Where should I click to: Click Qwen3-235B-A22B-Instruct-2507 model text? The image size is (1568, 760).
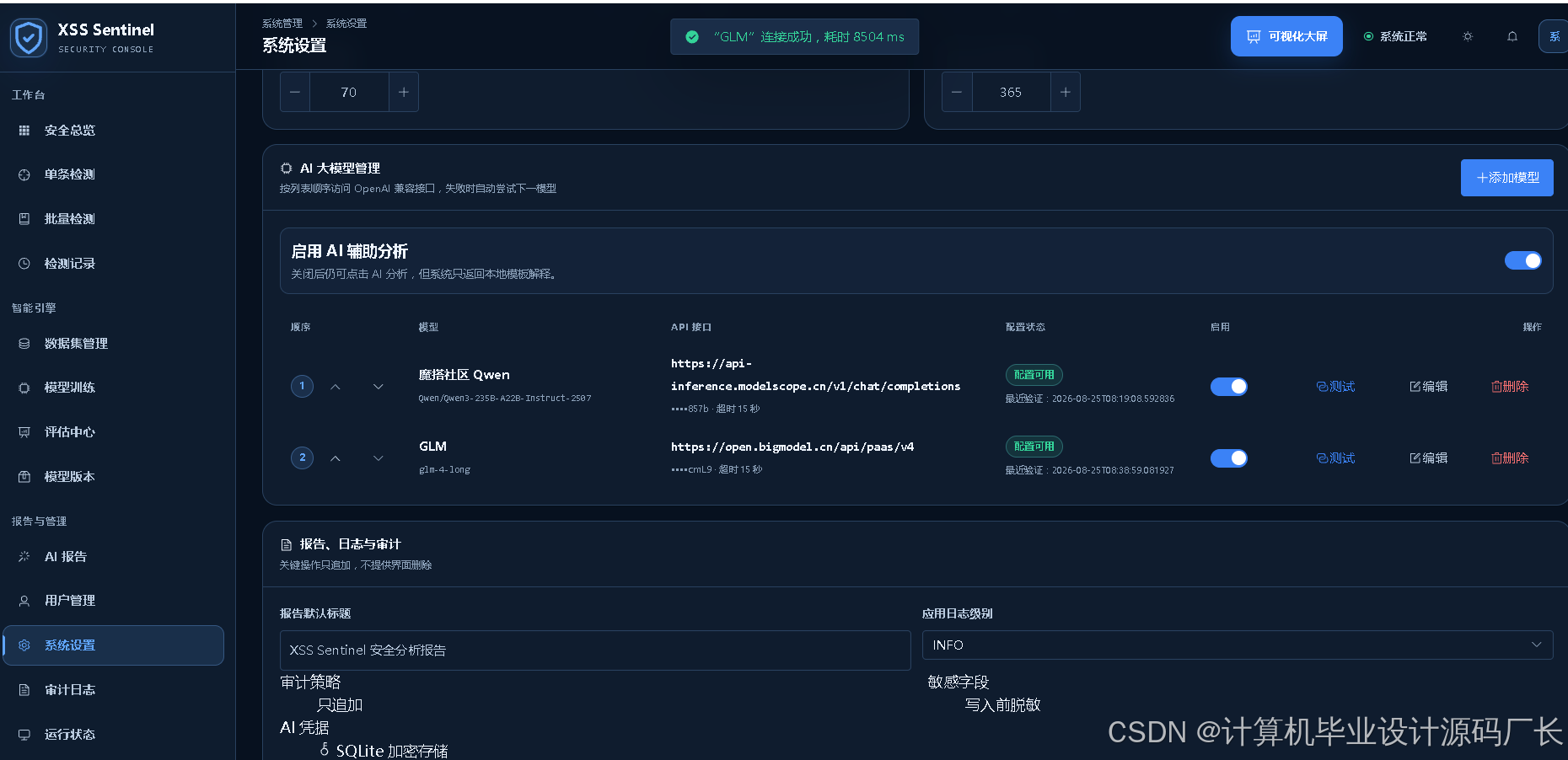(x=505, y=399)
